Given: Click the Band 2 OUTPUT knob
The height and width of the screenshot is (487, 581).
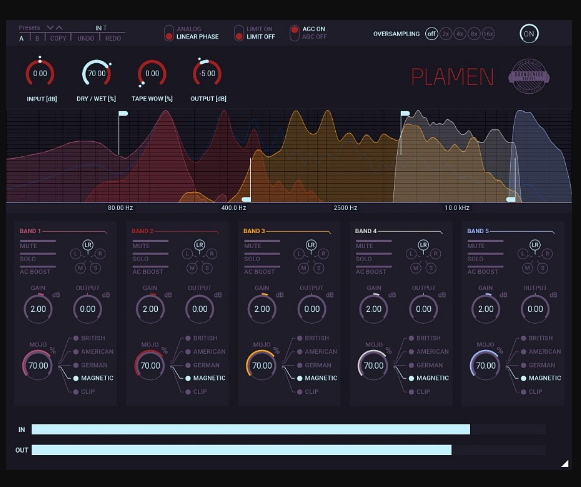Looking at the screenshot, I should [200, 309].
